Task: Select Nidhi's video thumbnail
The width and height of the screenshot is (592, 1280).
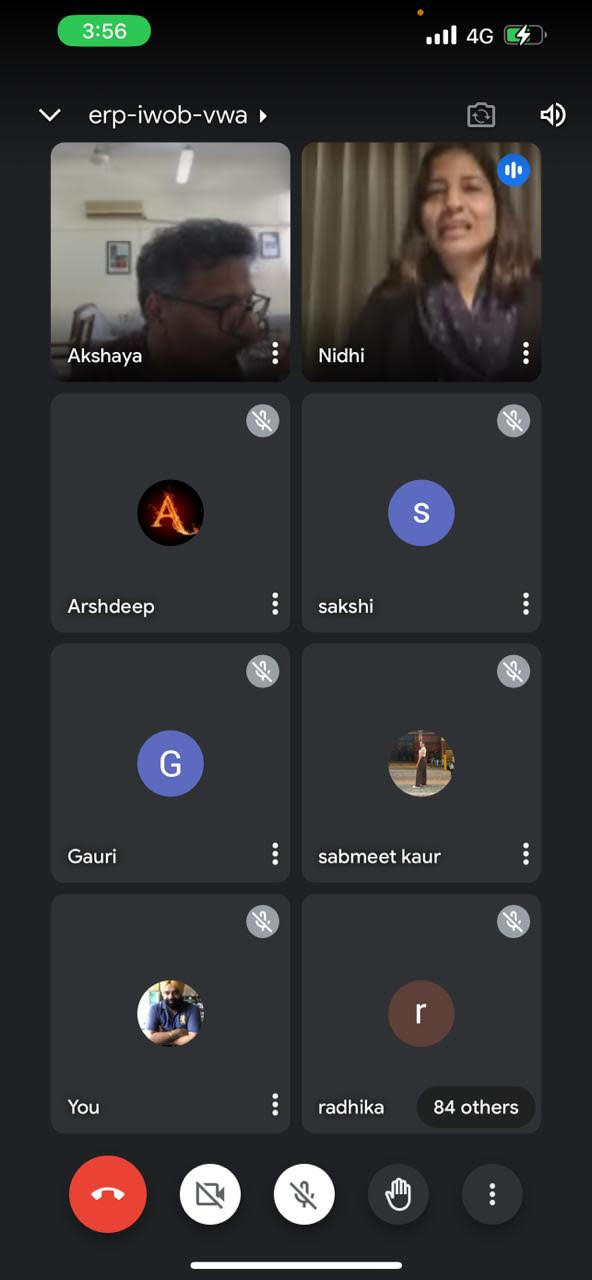Action: click(421, 262)
